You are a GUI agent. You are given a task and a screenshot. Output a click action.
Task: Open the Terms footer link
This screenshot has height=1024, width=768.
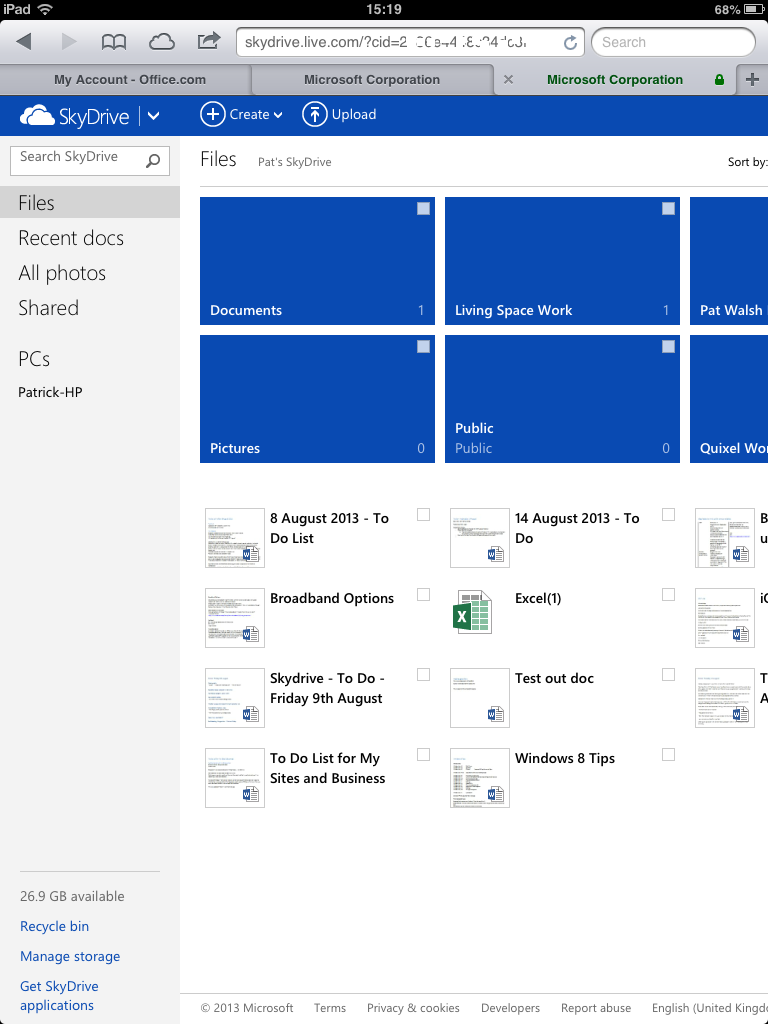tap(330, 1008)
